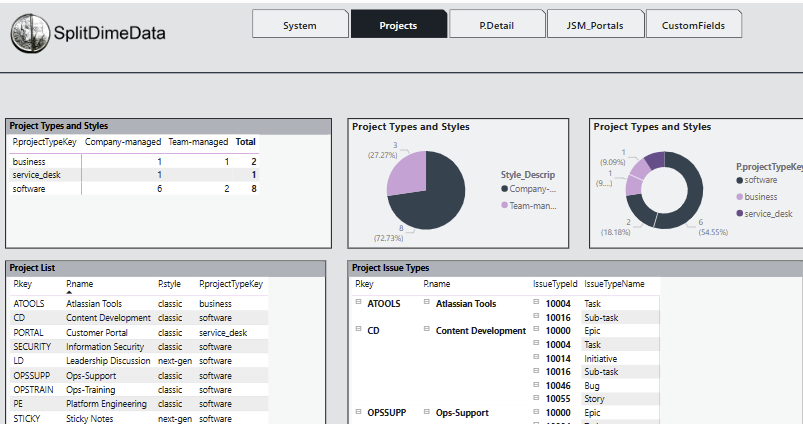803x424 pixels.
Task: Collapse the CD P.key row
Action: tap(358, 329)
